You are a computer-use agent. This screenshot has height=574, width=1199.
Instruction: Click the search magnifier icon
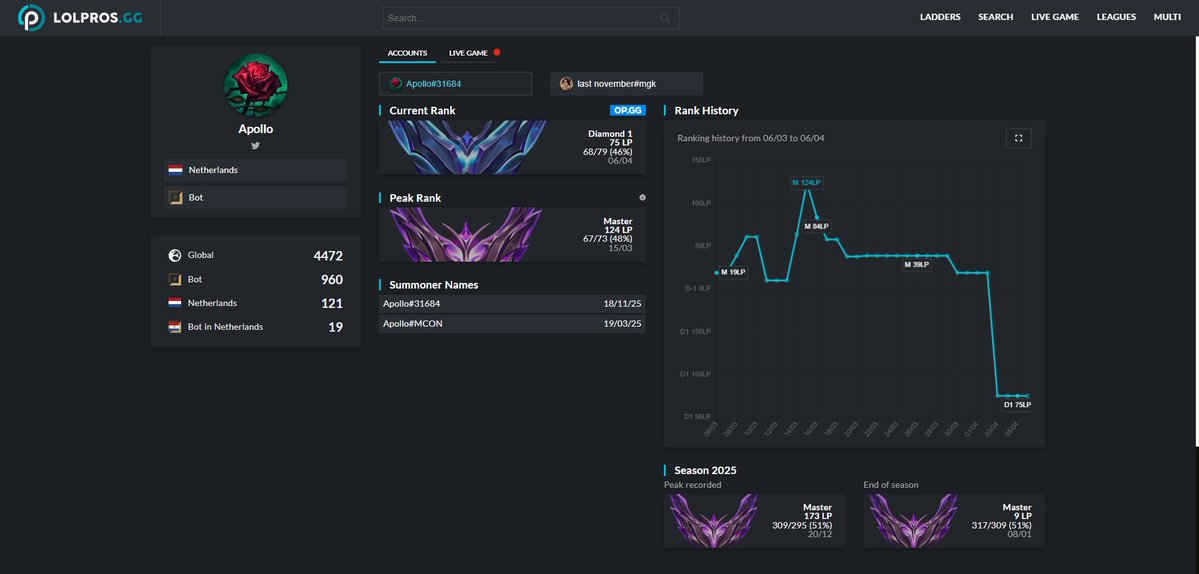664,18
